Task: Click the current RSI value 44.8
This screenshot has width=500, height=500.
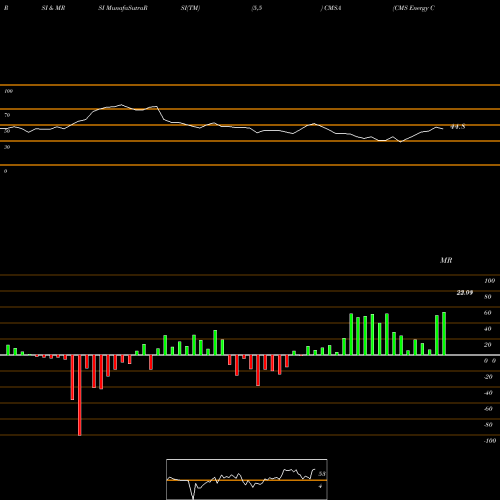Action: pyautogui.click(x=458, y=127)
